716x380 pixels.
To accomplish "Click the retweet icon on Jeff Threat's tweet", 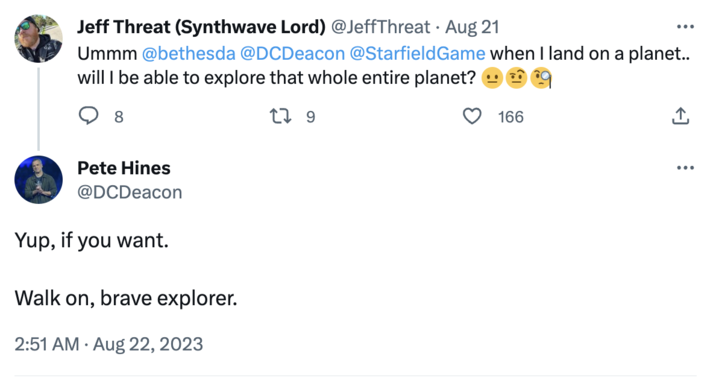I will point(280,116).
